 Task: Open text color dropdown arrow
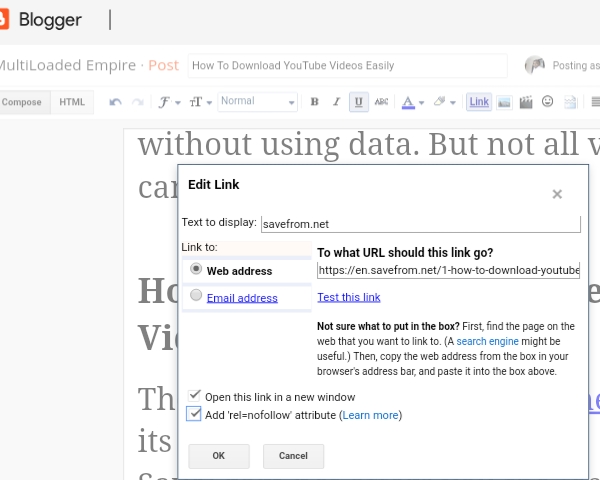click(x=421, y=103)
